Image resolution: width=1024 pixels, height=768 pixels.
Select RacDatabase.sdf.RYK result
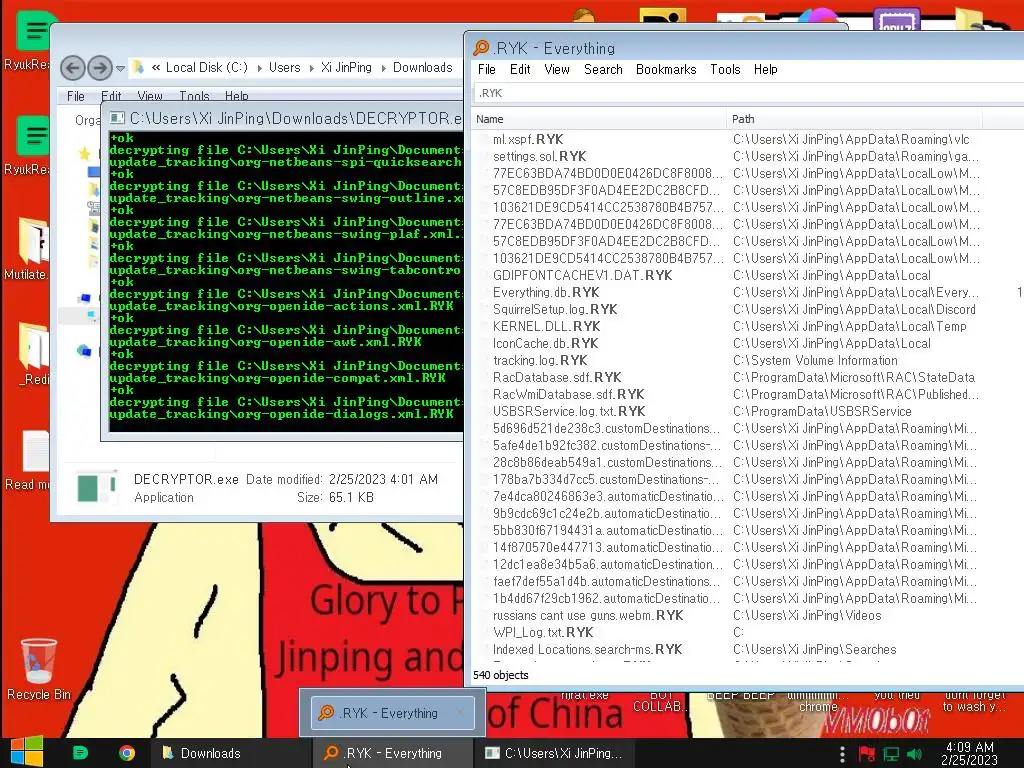[557, 377]
